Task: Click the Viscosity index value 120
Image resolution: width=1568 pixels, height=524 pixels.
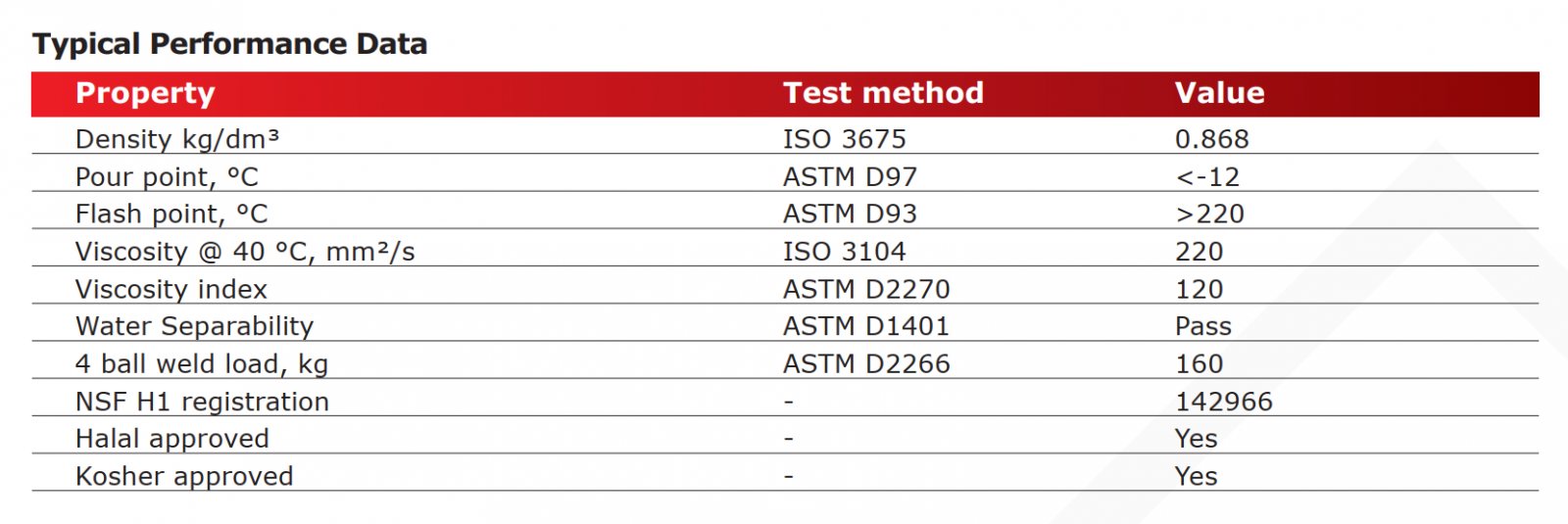Action: click(1199, 290)
